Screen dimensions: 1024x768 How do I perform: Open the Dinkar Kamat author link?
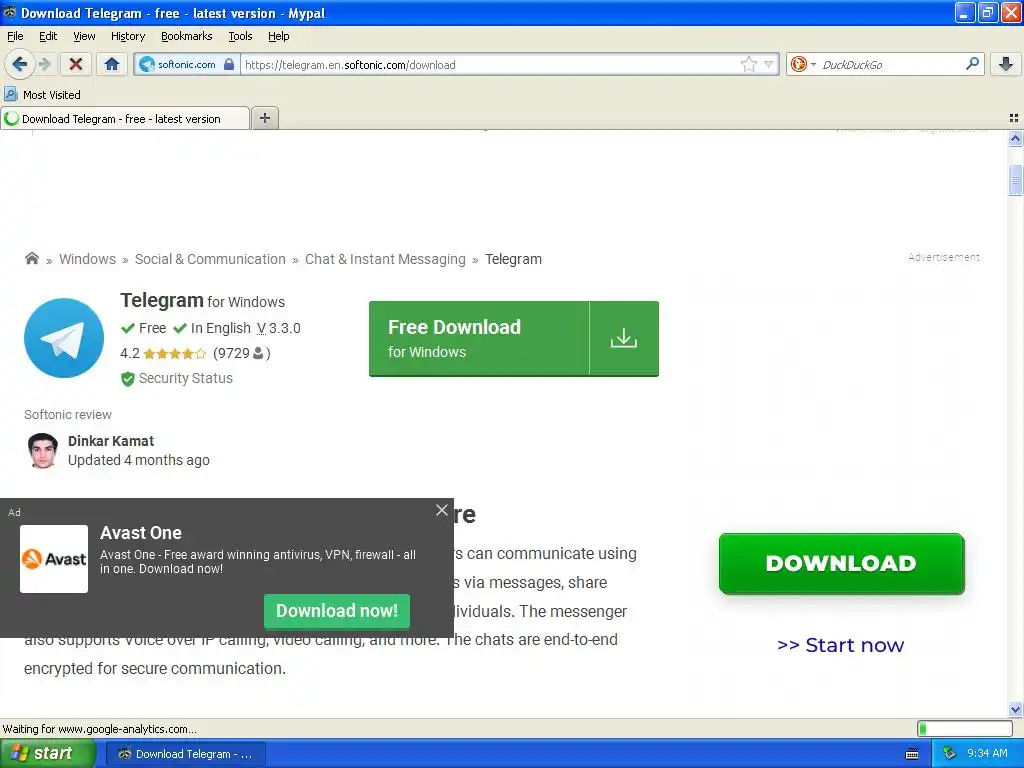click(111, 441)
